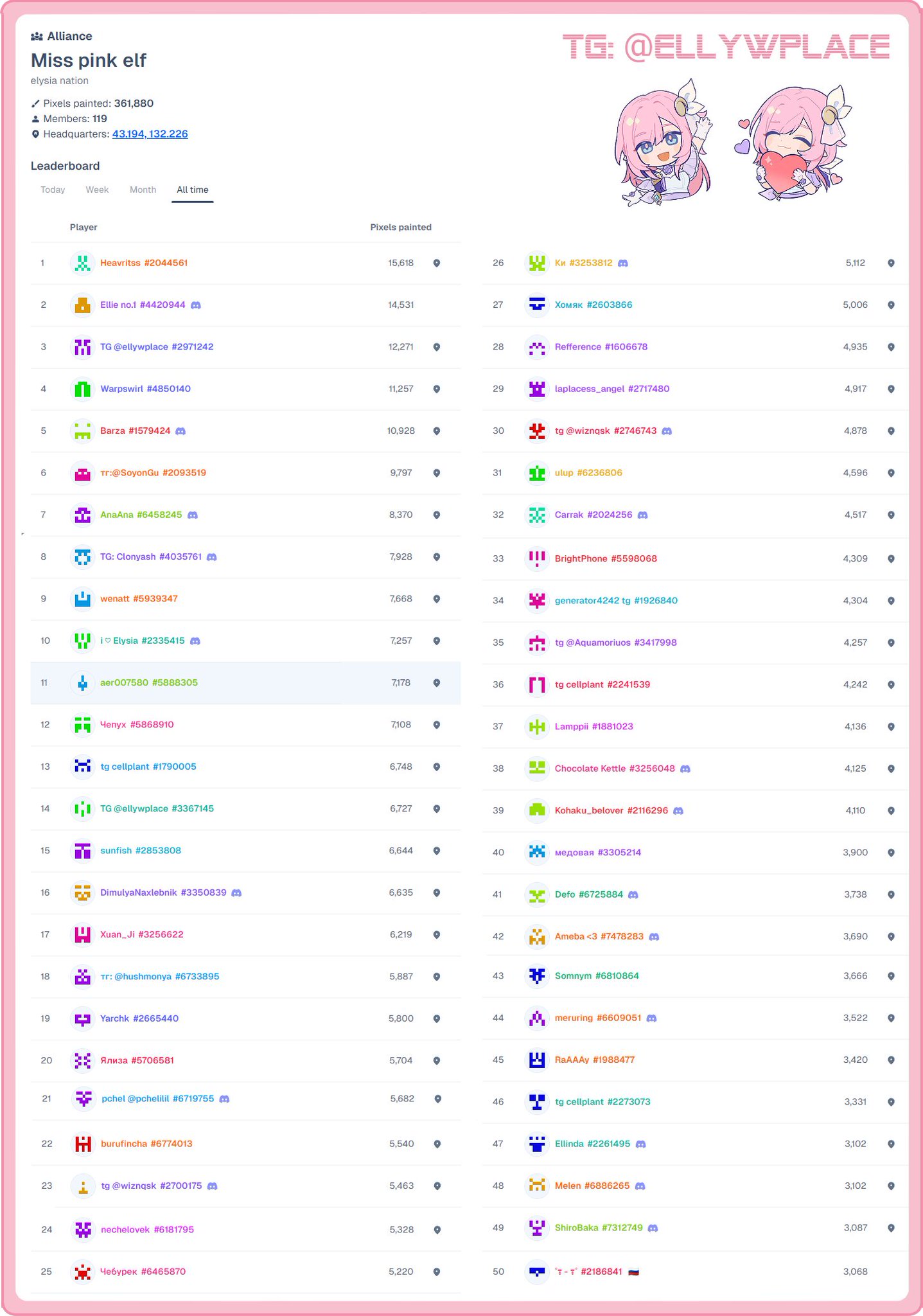Click the pin icon for aer007580

coord(437,683)
